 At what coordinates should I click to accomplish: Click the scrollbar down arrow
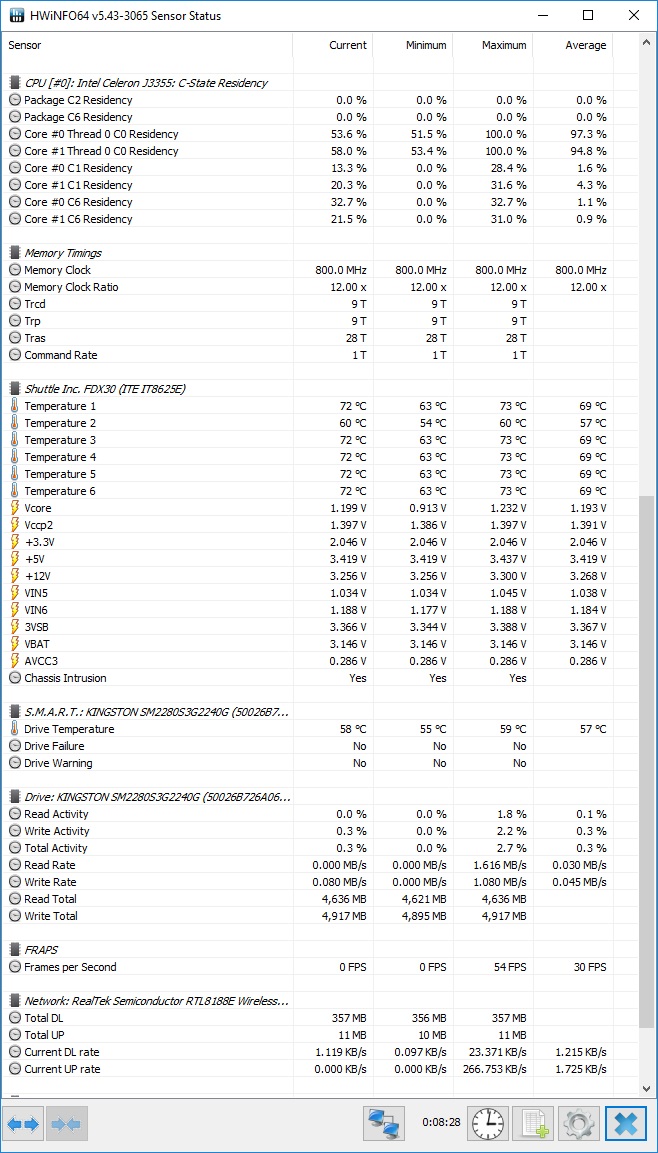pyautogui.click(x=646, y=1088)
